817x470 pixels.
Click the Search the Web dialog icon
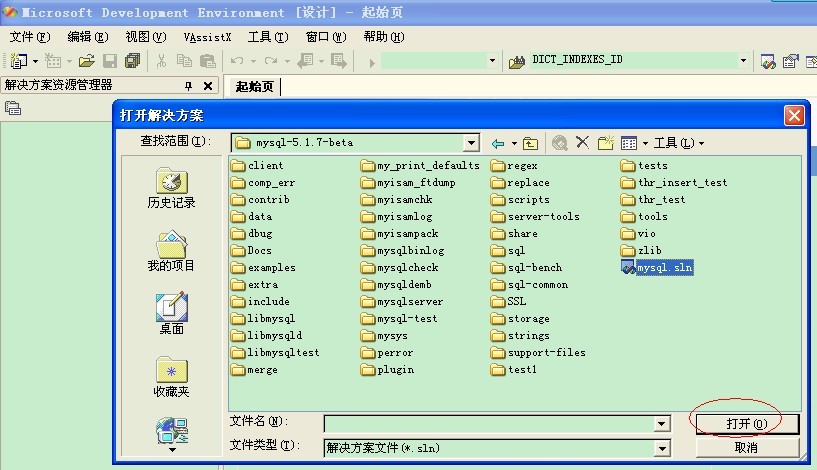tap(560, 143)
